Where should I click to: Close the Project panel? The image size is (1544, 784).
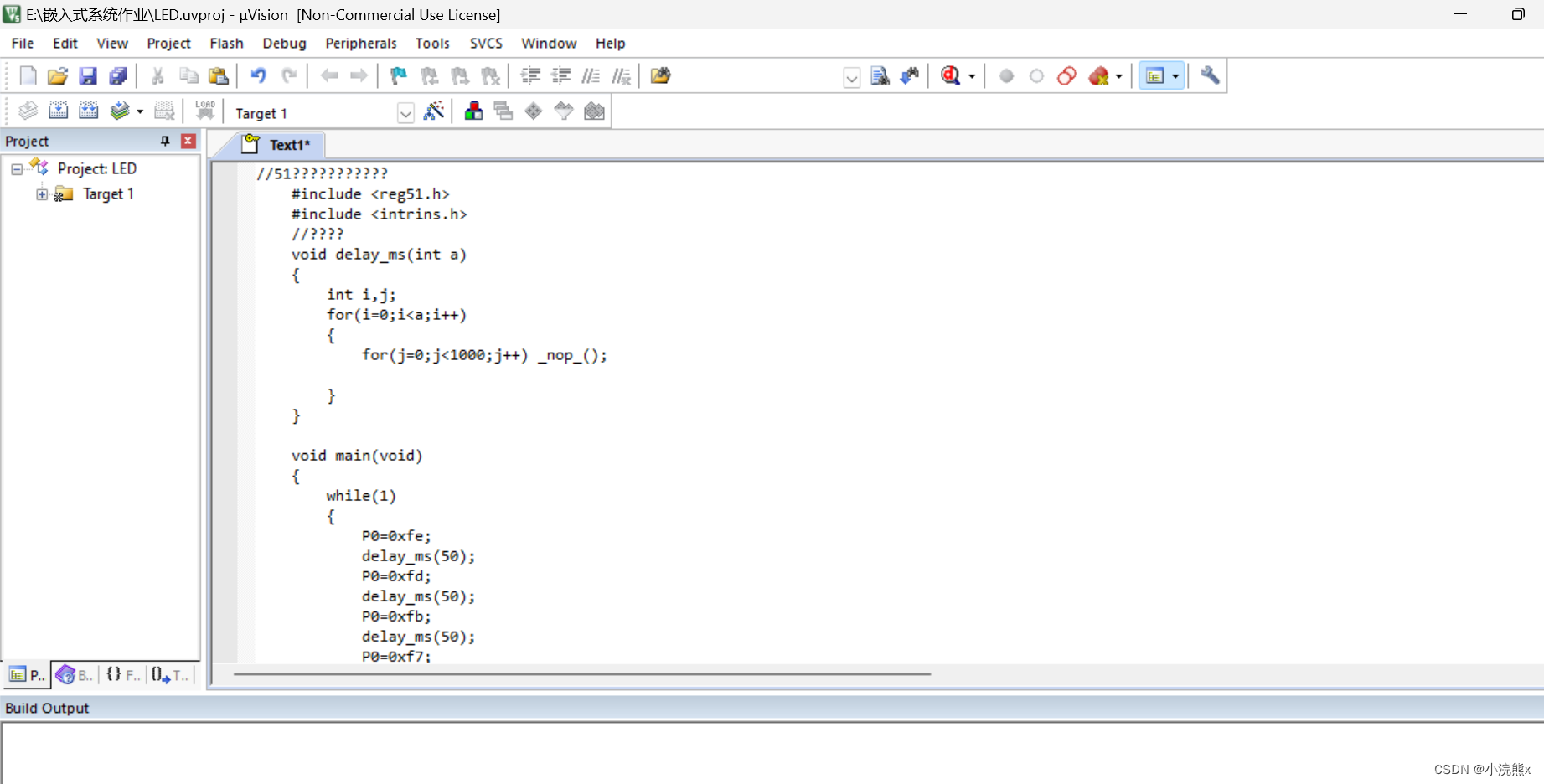coord(188,141)
